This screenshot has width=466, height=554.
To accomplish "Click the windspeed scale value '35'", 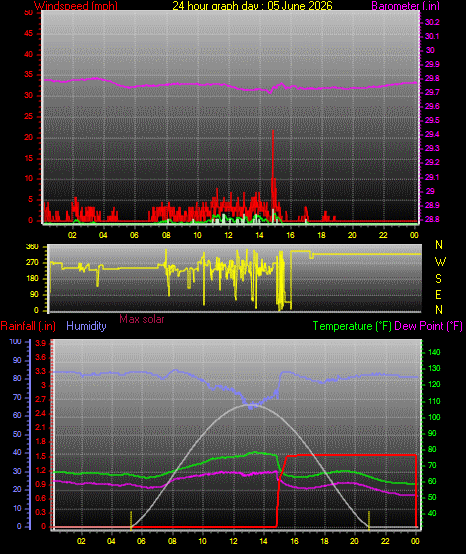I will click(28, 75).
